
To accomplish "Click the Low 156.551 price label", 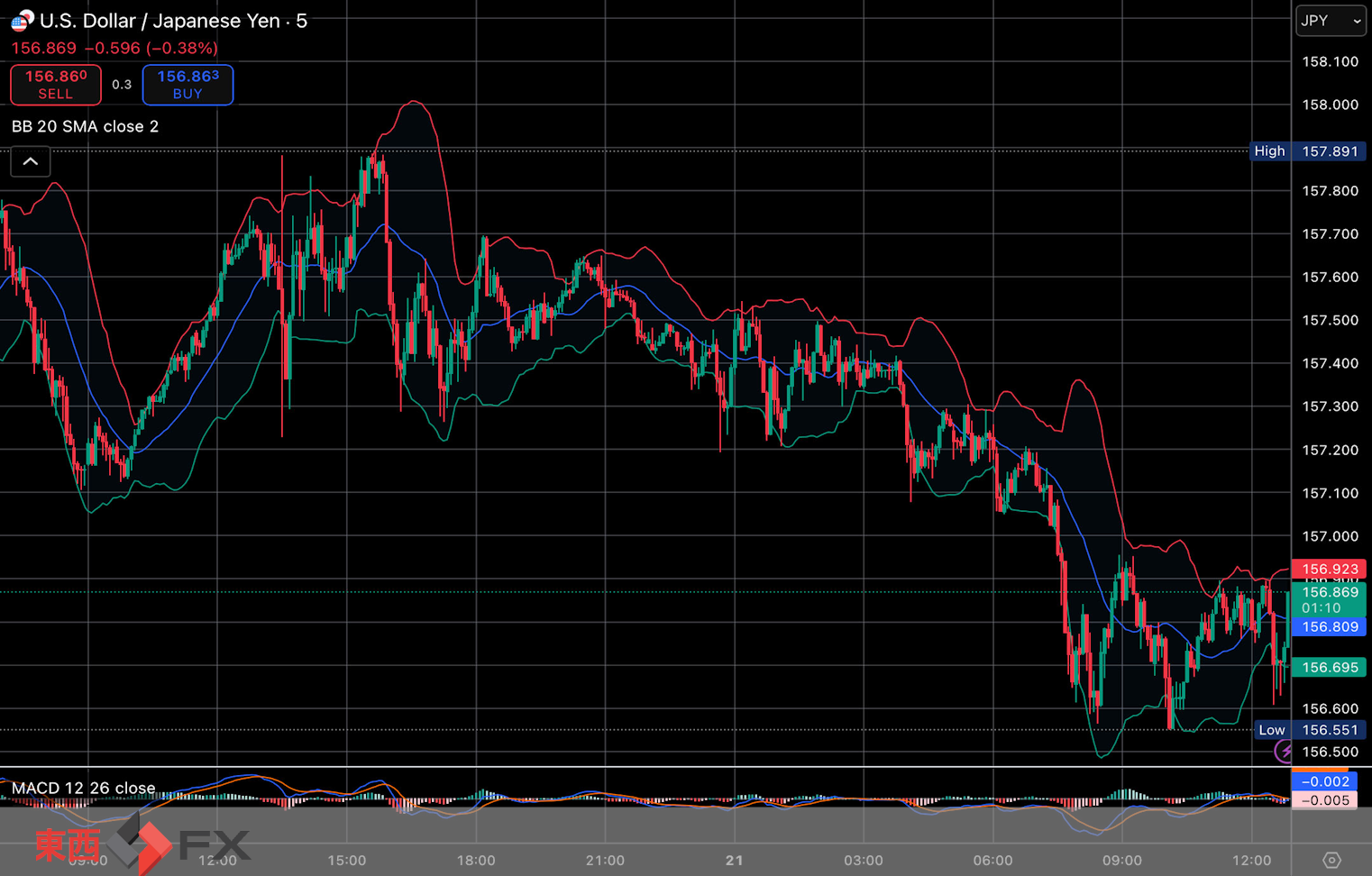I will click(x=1309, y=730).
